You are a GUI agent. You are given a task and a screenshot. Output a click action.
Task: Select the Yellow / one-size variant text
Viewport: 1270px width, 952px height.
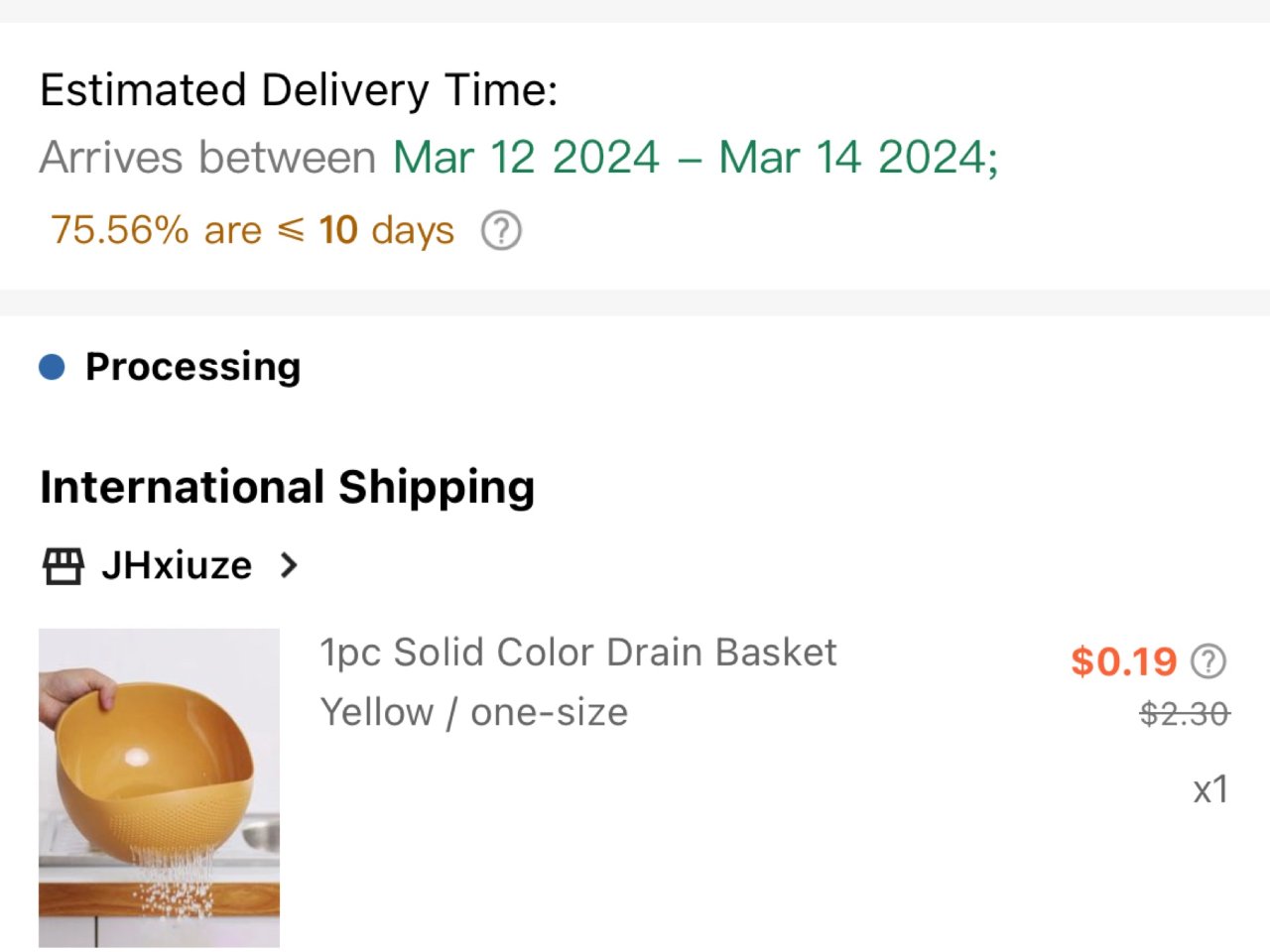click(474, 712)
